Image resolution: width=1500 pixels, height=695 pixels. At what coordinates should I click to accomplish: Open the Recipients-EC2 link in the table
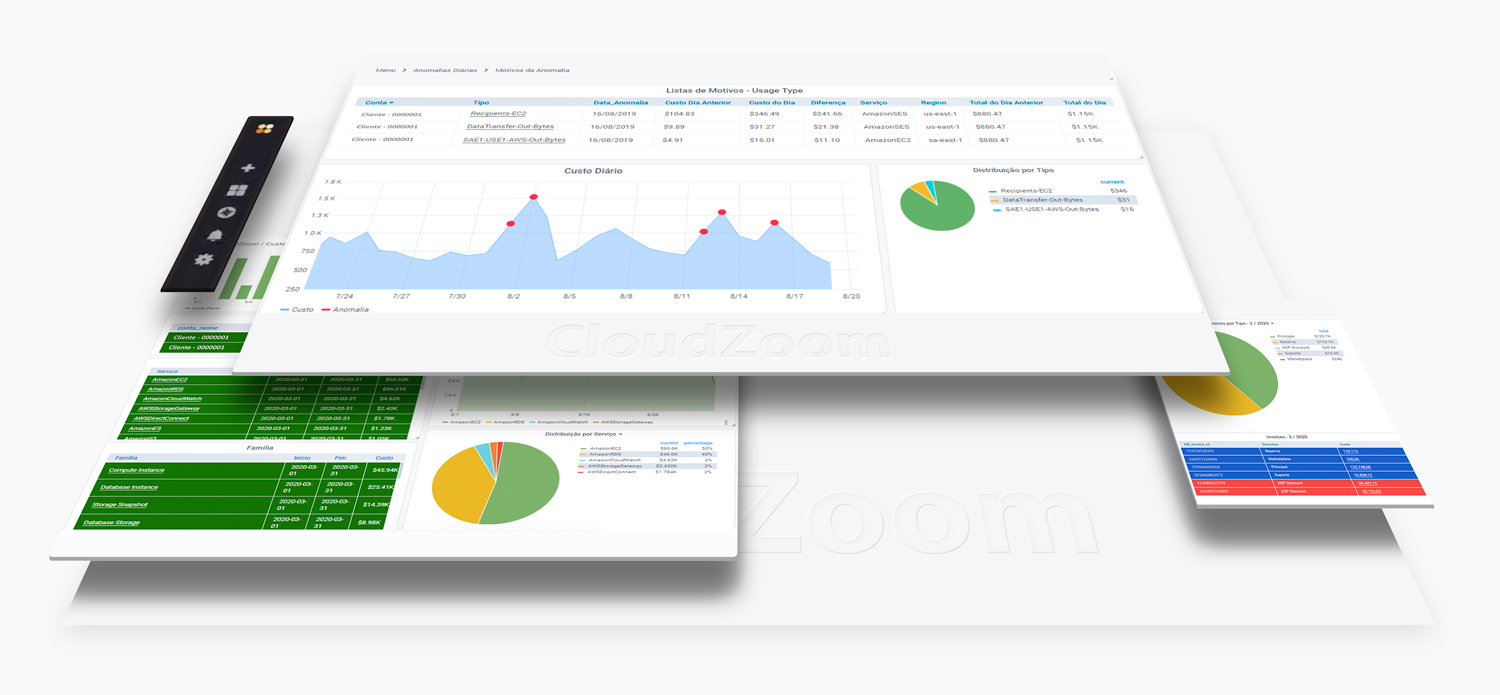pyautogui.click(x=497, y=114)
